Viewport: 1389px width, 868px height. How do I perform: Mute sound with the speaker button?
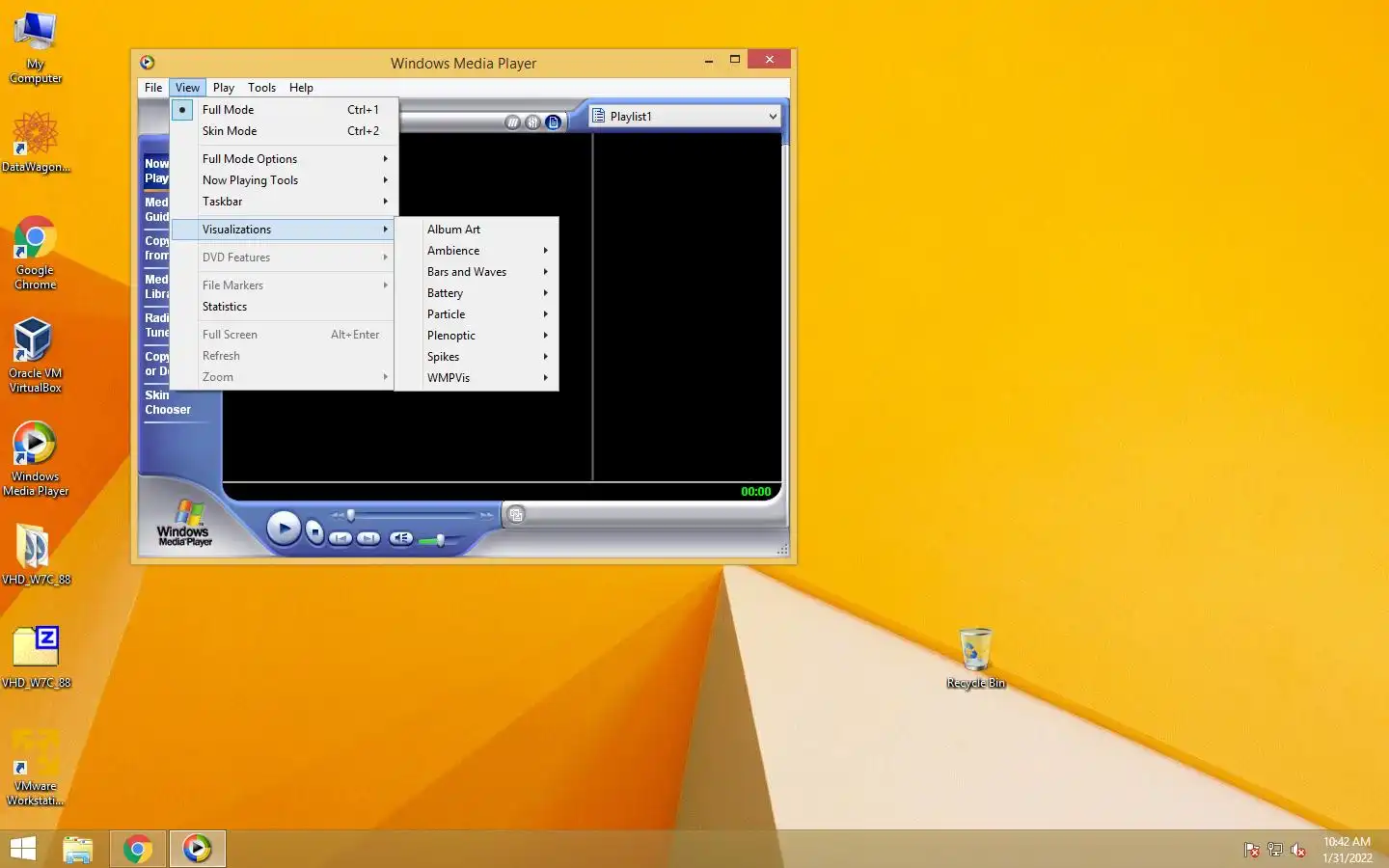tap(401, 538)
